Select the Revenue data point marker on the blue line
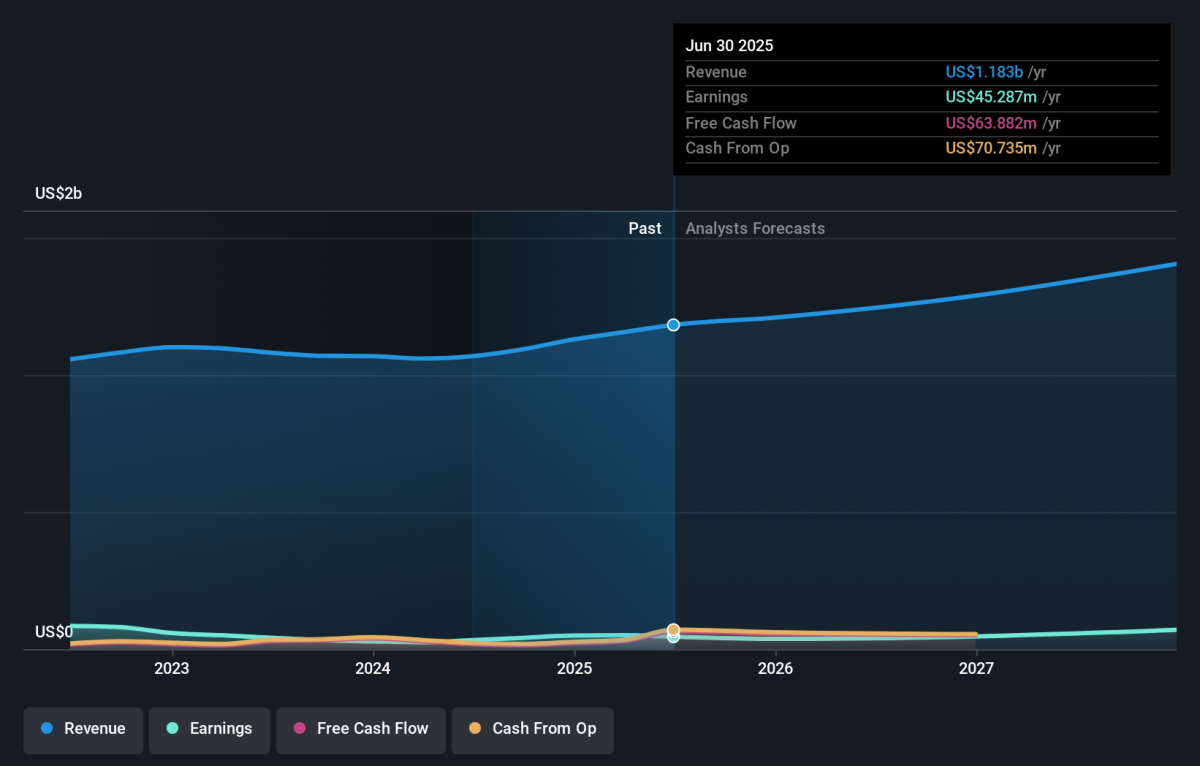This screenshot has height=766, width=1200. (673, 325)
